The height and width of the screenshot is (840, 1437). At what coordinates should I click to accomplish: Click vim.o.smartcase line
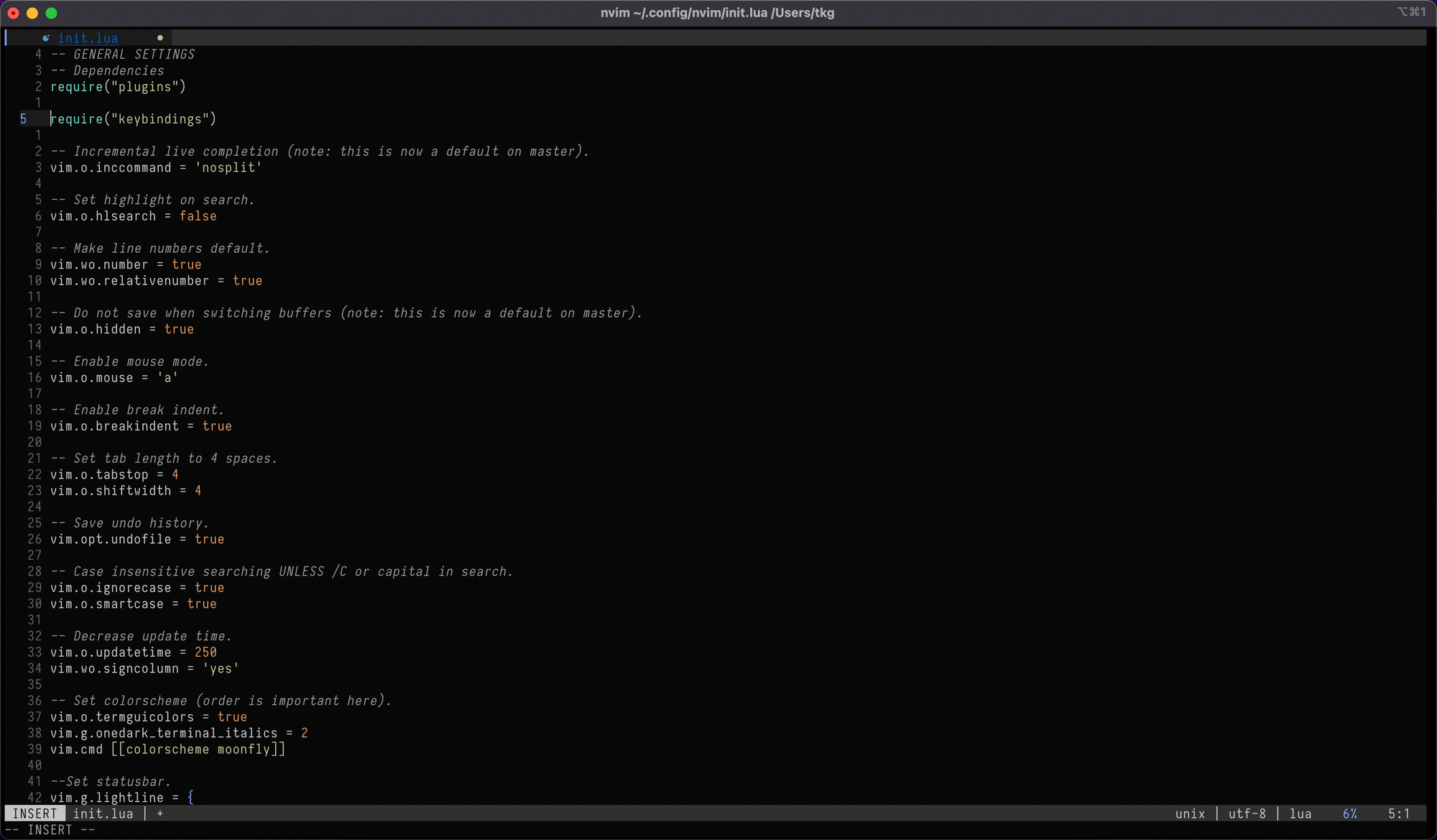pyautogui.click(x=134, y=604)
